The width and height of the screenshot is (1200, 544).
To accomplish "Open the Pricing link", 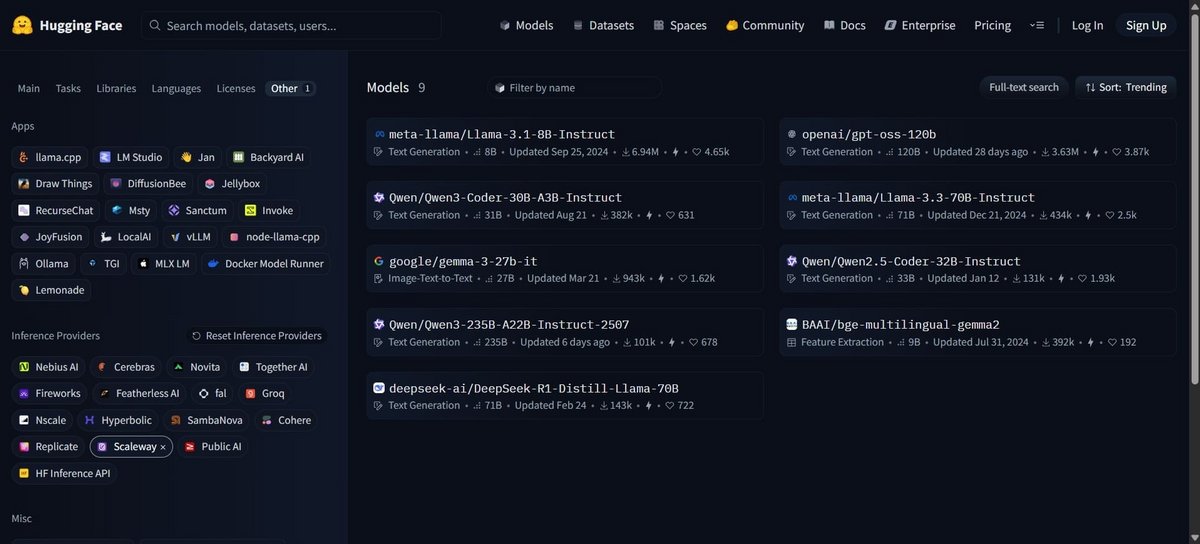I will pyautogui.click(x=992, y=25).
